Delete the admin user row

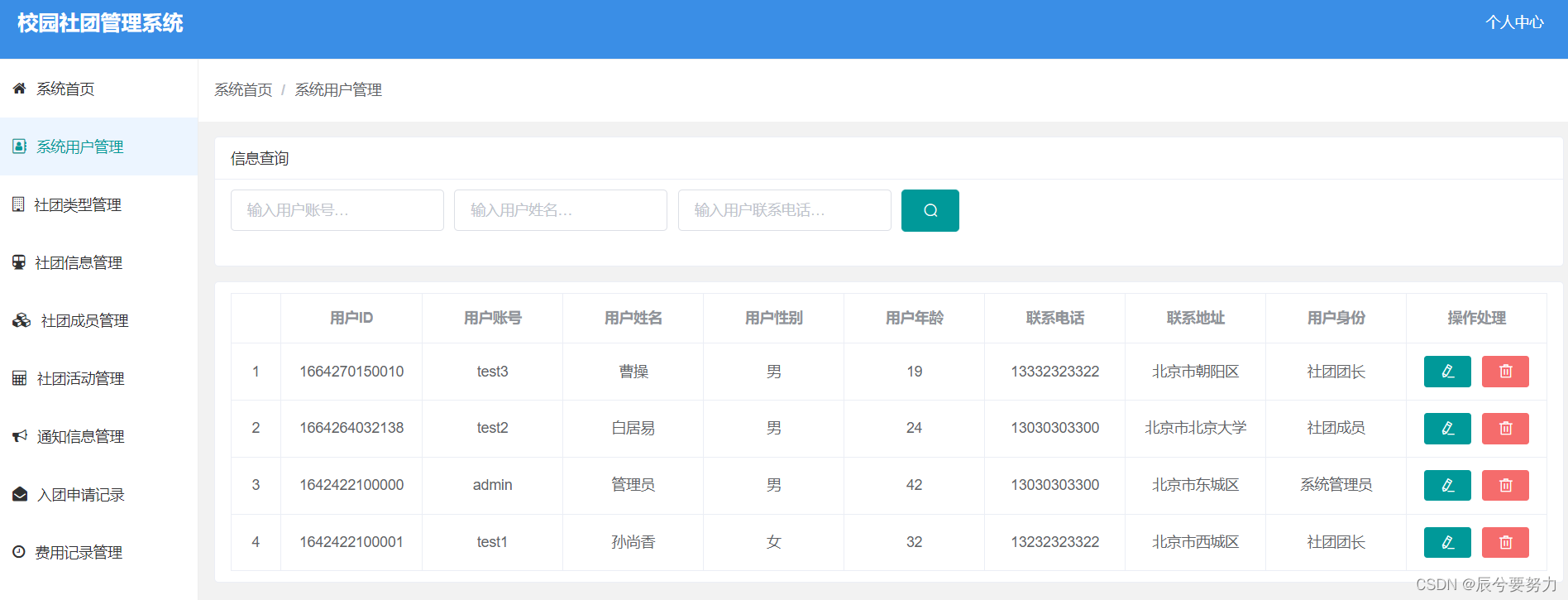coord(1505,485)
